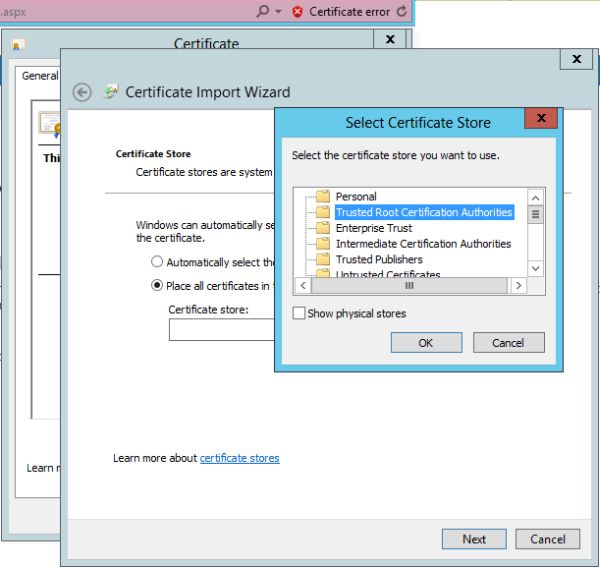Click the Intermediate Certification Authorities folder icon
The width and height of the screenshot is (600, 567).
[x=322, y=244]
